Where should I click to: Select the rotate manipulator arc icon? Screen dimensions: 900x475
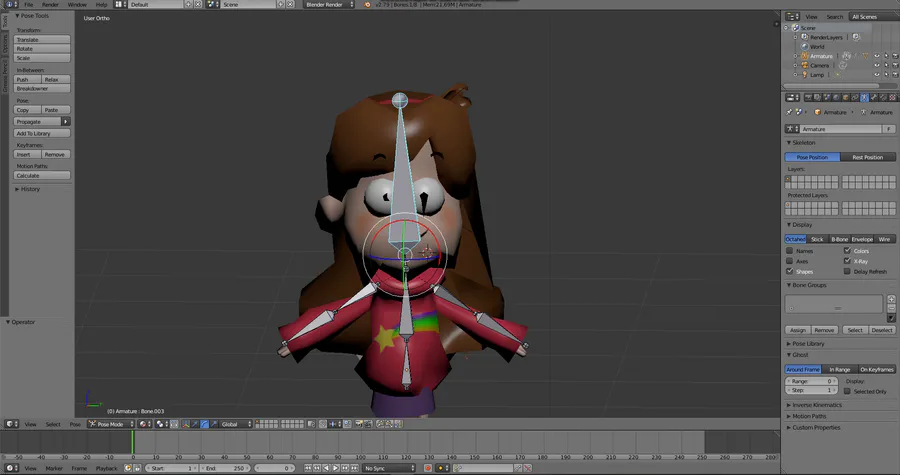tap(204, 424)
